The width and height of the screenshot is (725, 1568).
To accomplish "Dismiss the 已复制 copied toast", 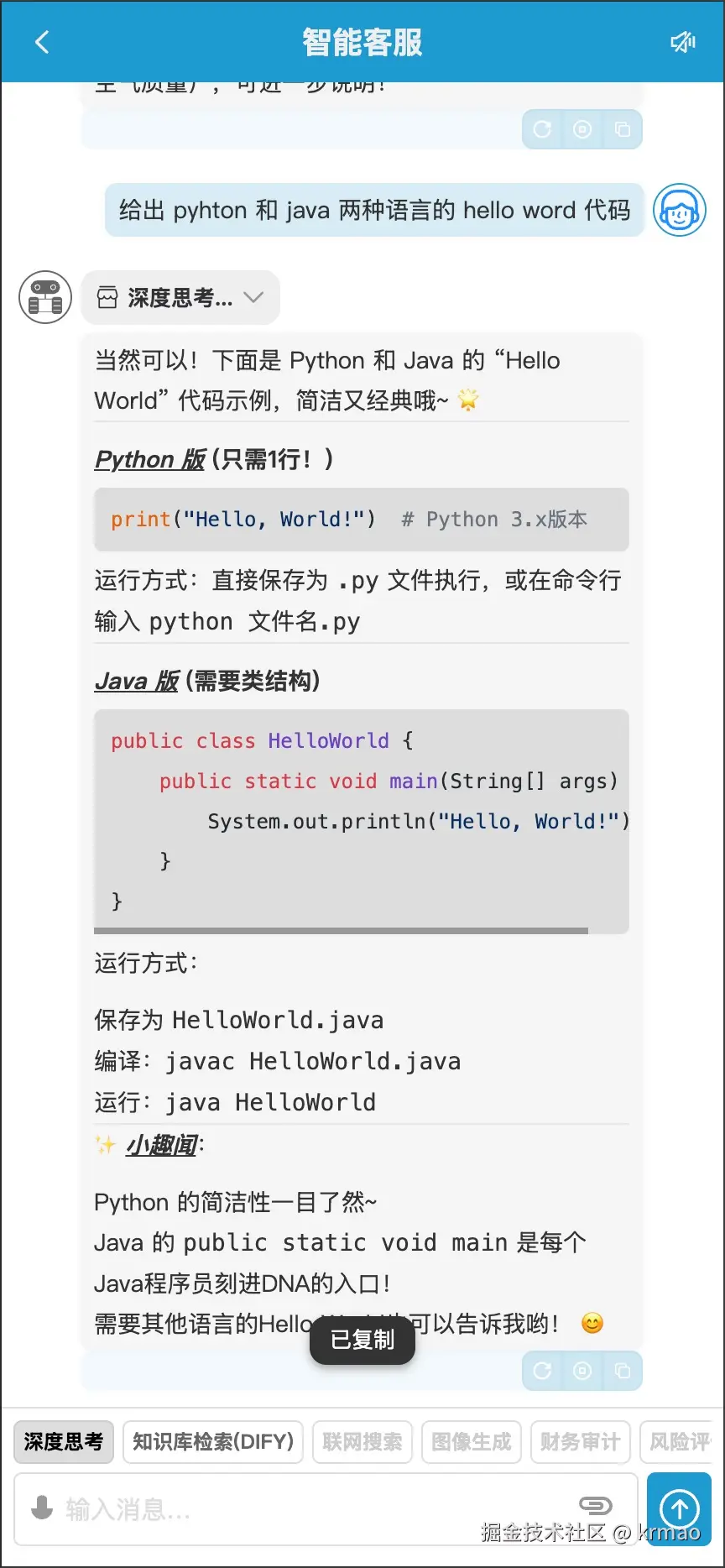I will [x=362, y=1341].
